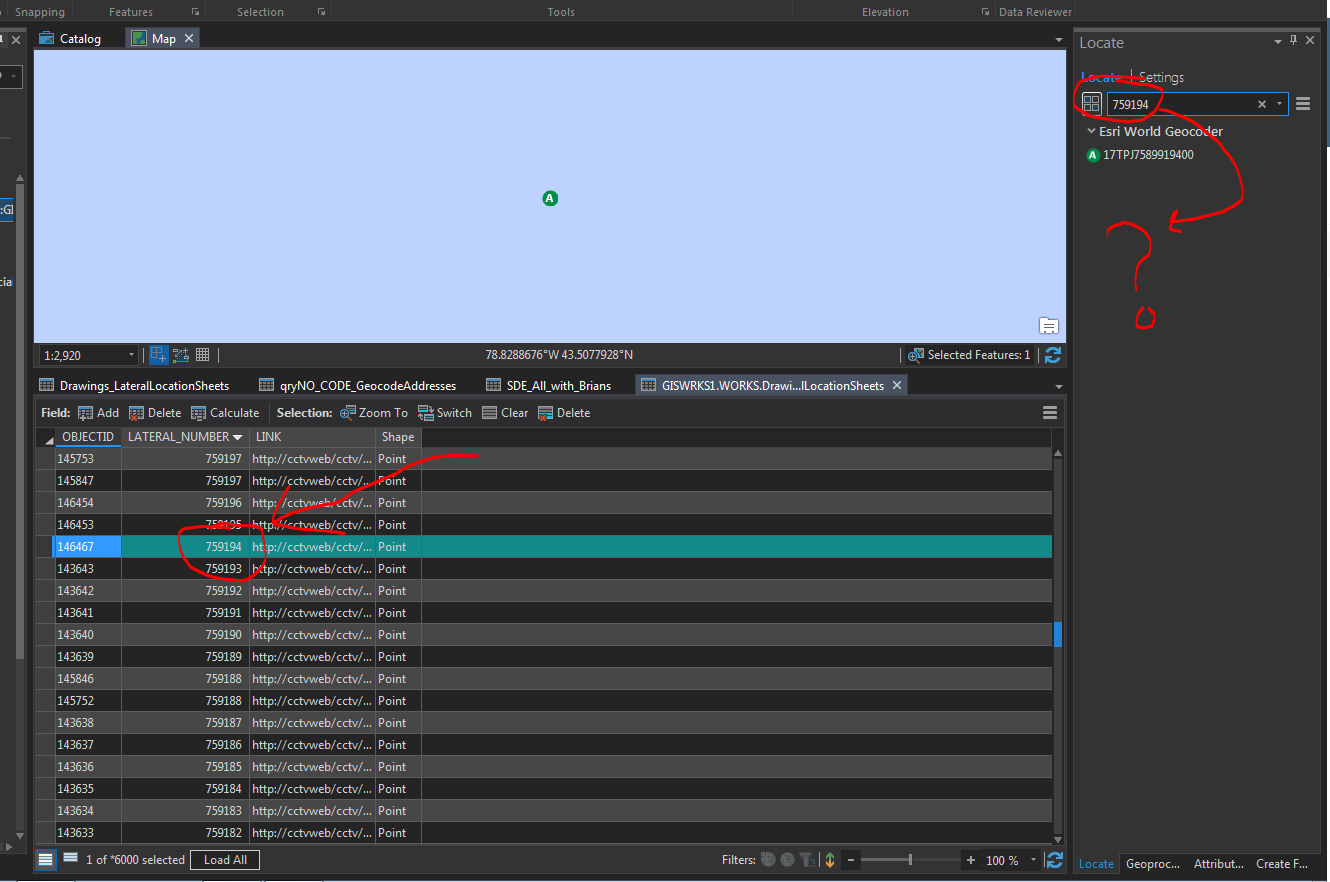Click Selected Features count in map status bar

click(969, 355)
